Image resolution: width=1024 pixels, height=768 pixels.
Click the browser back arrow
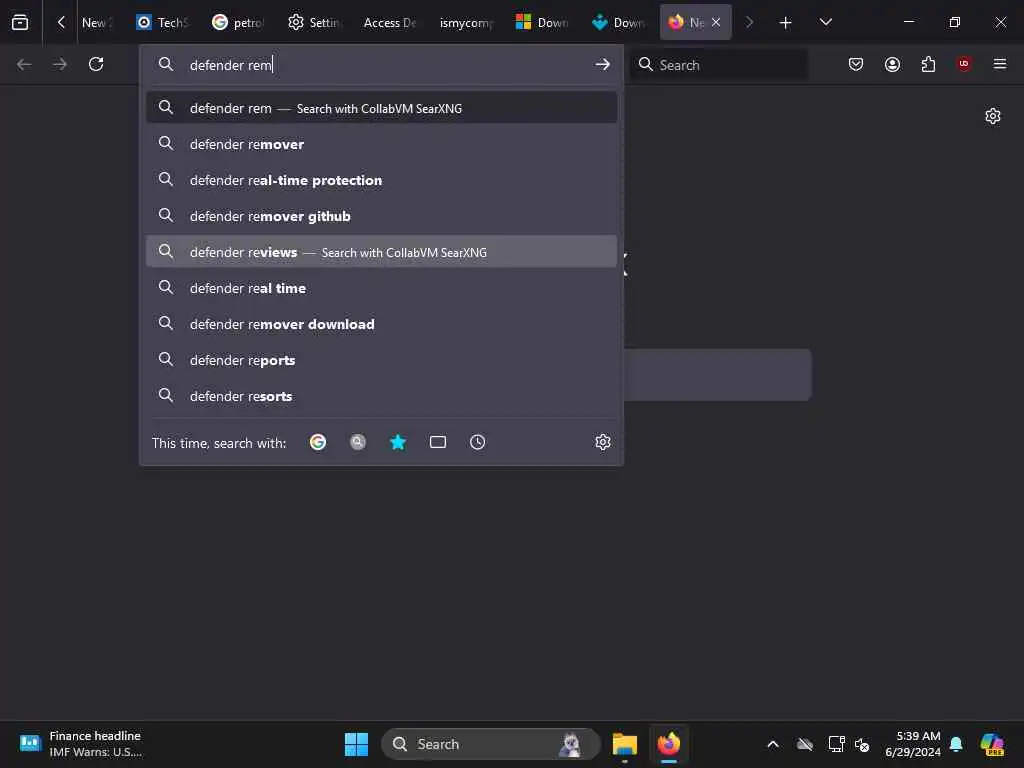point(24,64)
